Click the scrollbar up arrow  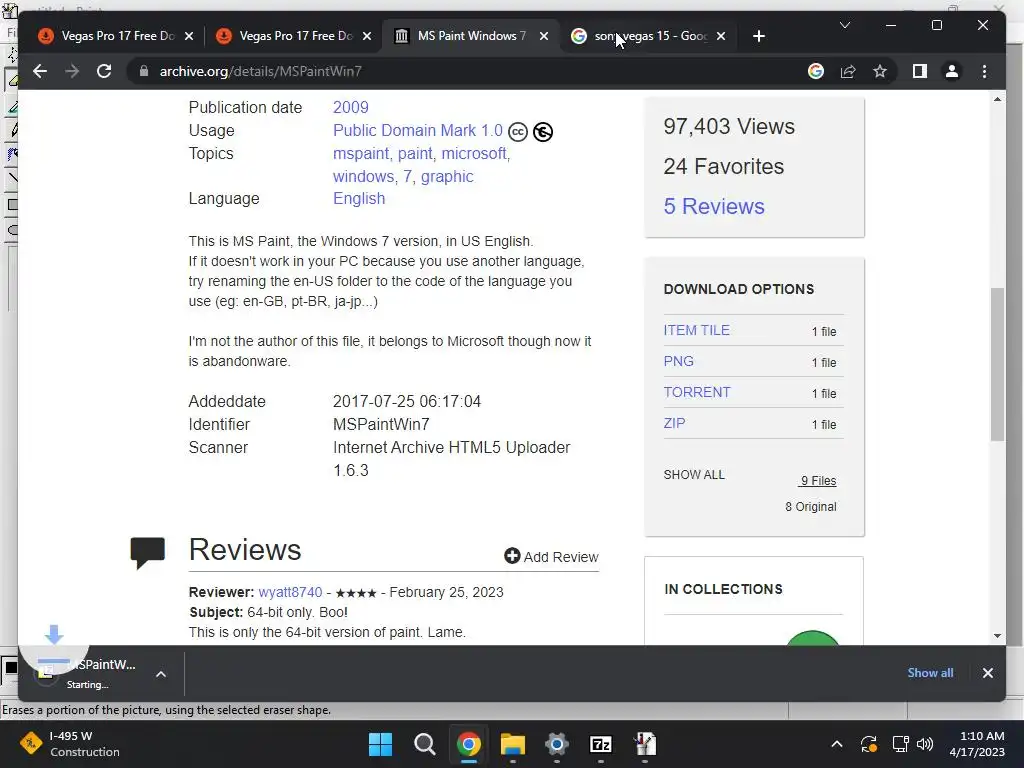[997, 99]
